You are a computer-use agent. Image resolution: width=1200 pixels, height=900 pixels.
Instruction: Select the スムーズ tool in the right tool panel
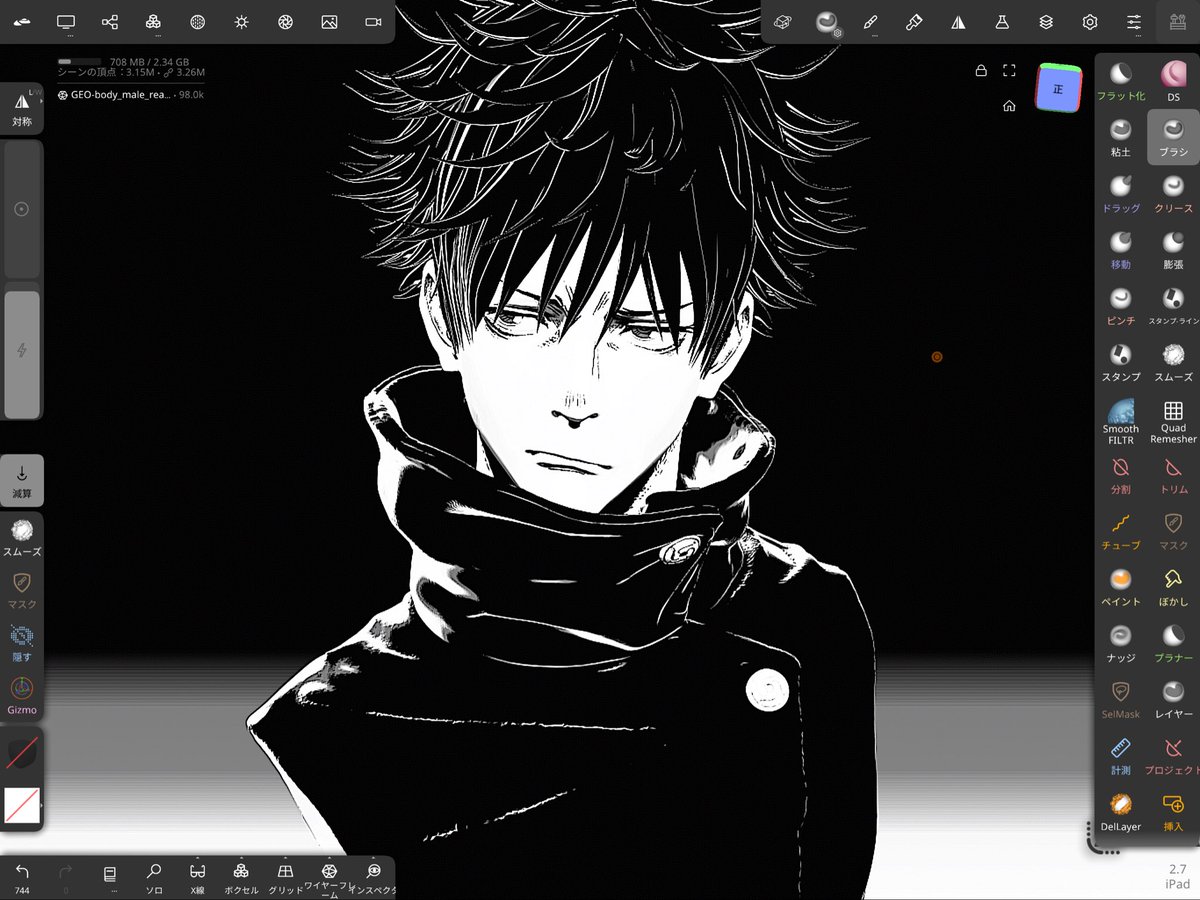[1173, 361]
